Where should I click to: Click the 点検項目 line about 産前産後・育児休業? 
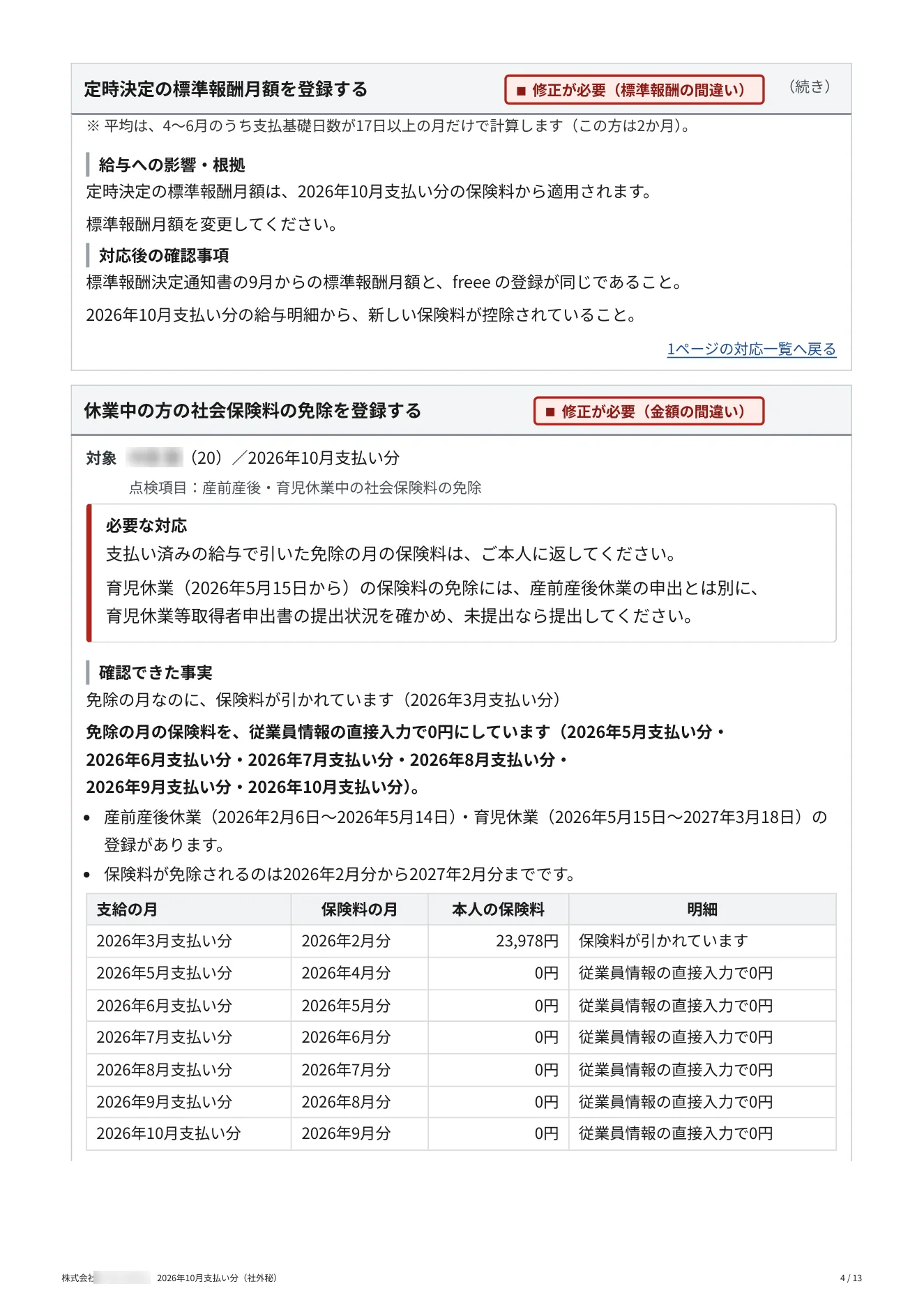point(305,488)
